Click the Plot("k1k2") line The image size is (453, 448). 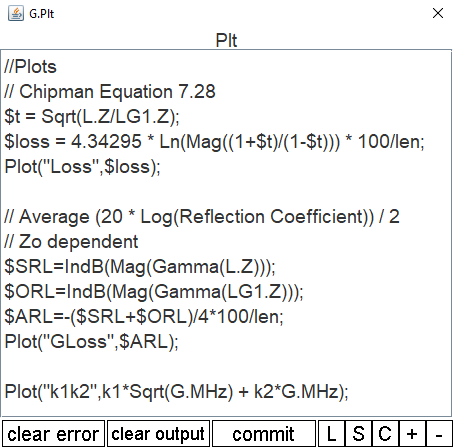[176, 392]
